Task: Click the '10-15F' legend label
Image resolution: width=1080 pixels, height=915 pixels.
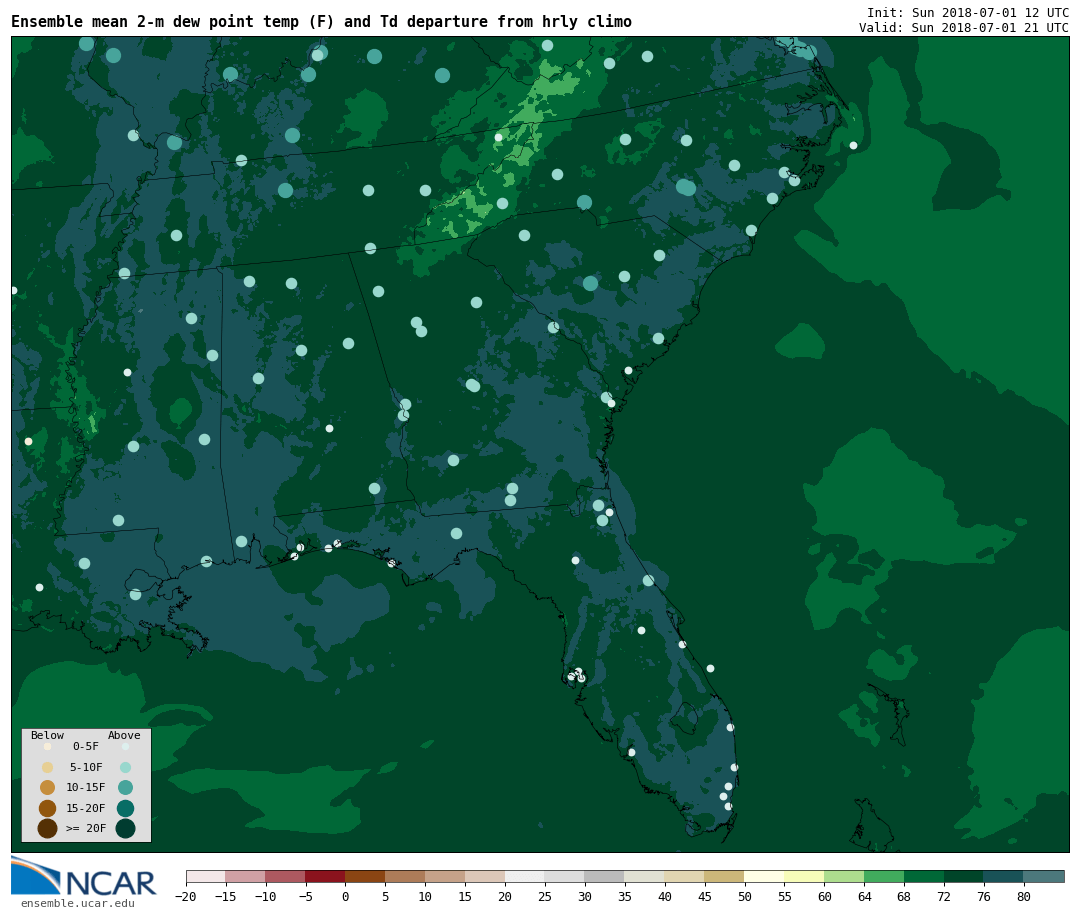Action: coord(86,788)
